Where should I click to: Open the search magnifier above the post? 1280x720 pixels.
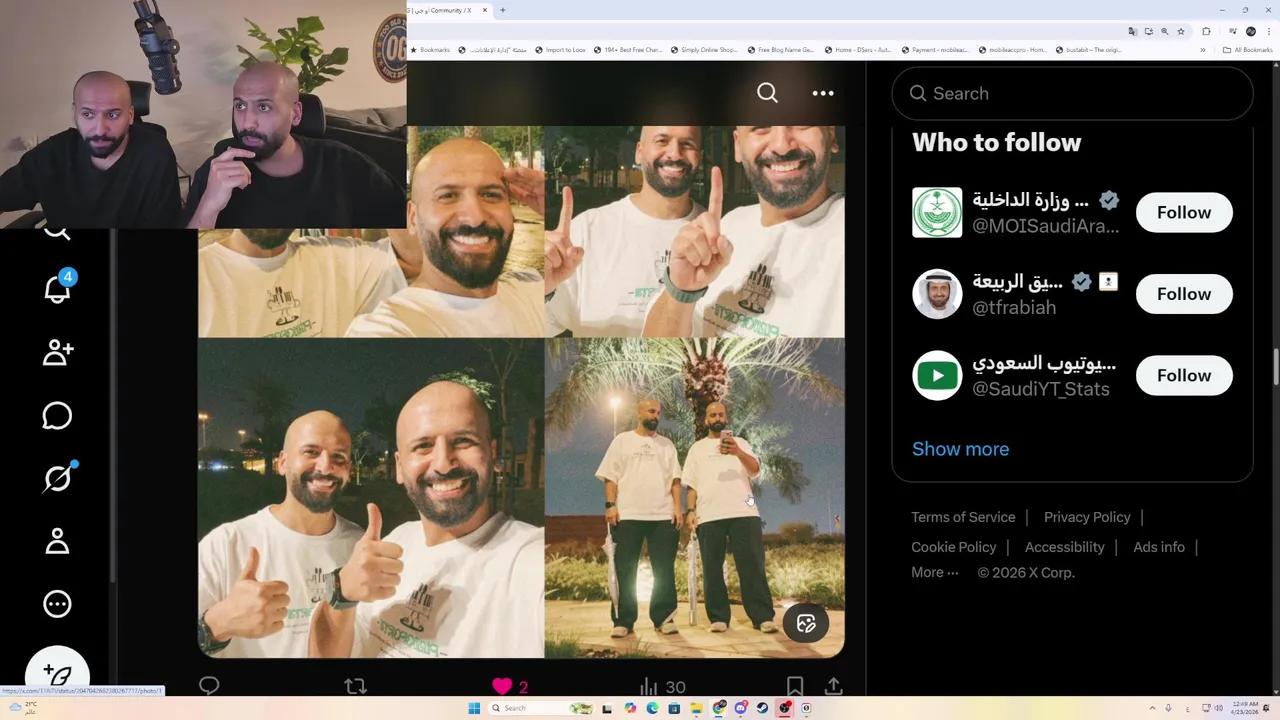pos(767,93)
